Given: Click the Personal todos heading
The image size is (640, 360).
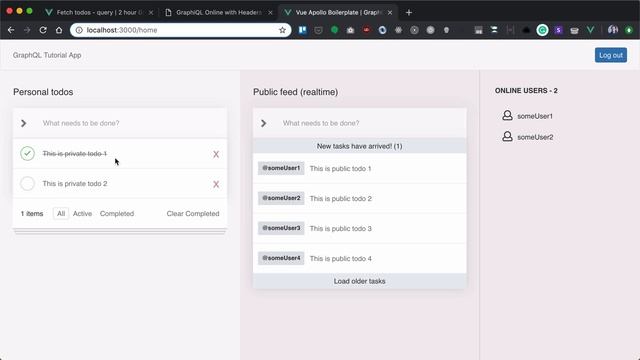Looking at the screenshot, I should click(43, 92).
